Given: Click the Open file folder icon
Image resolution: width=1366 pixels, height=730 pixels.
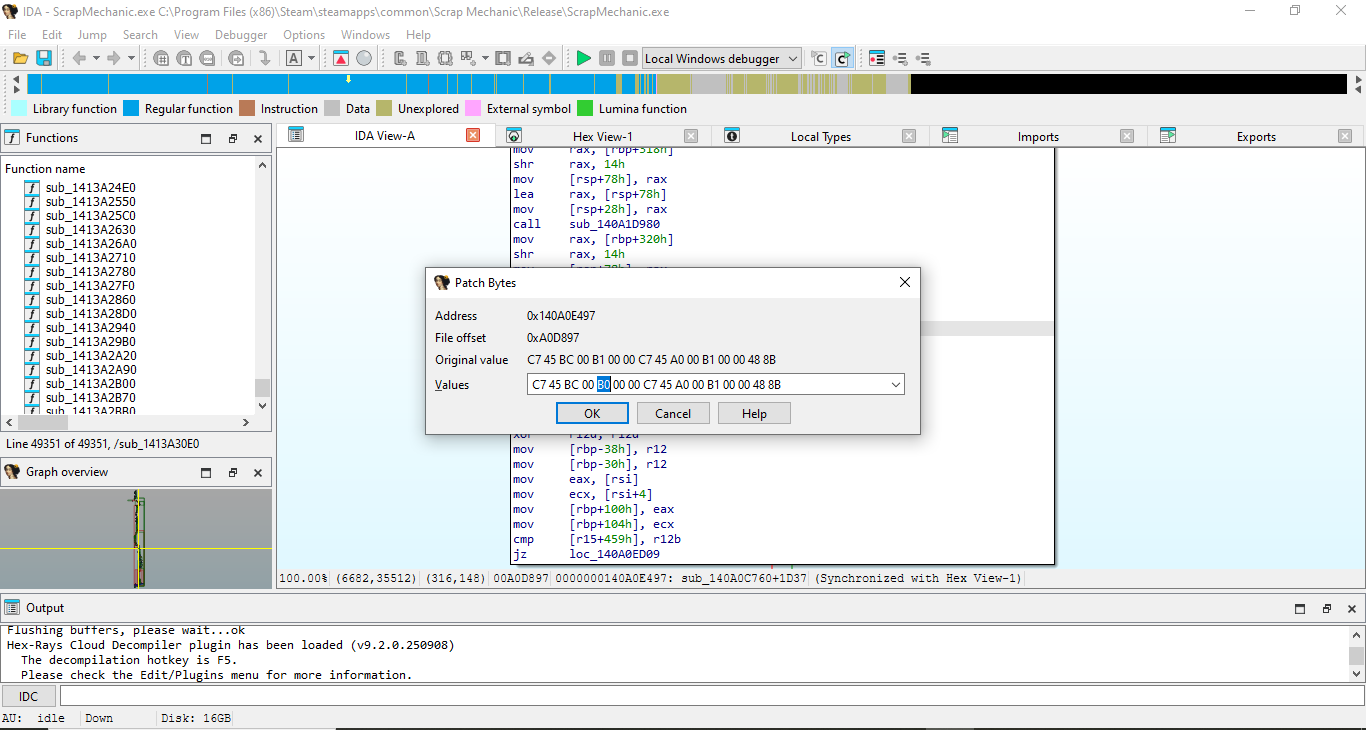Looking at the screenshot, I should click(x=20, y=58).
